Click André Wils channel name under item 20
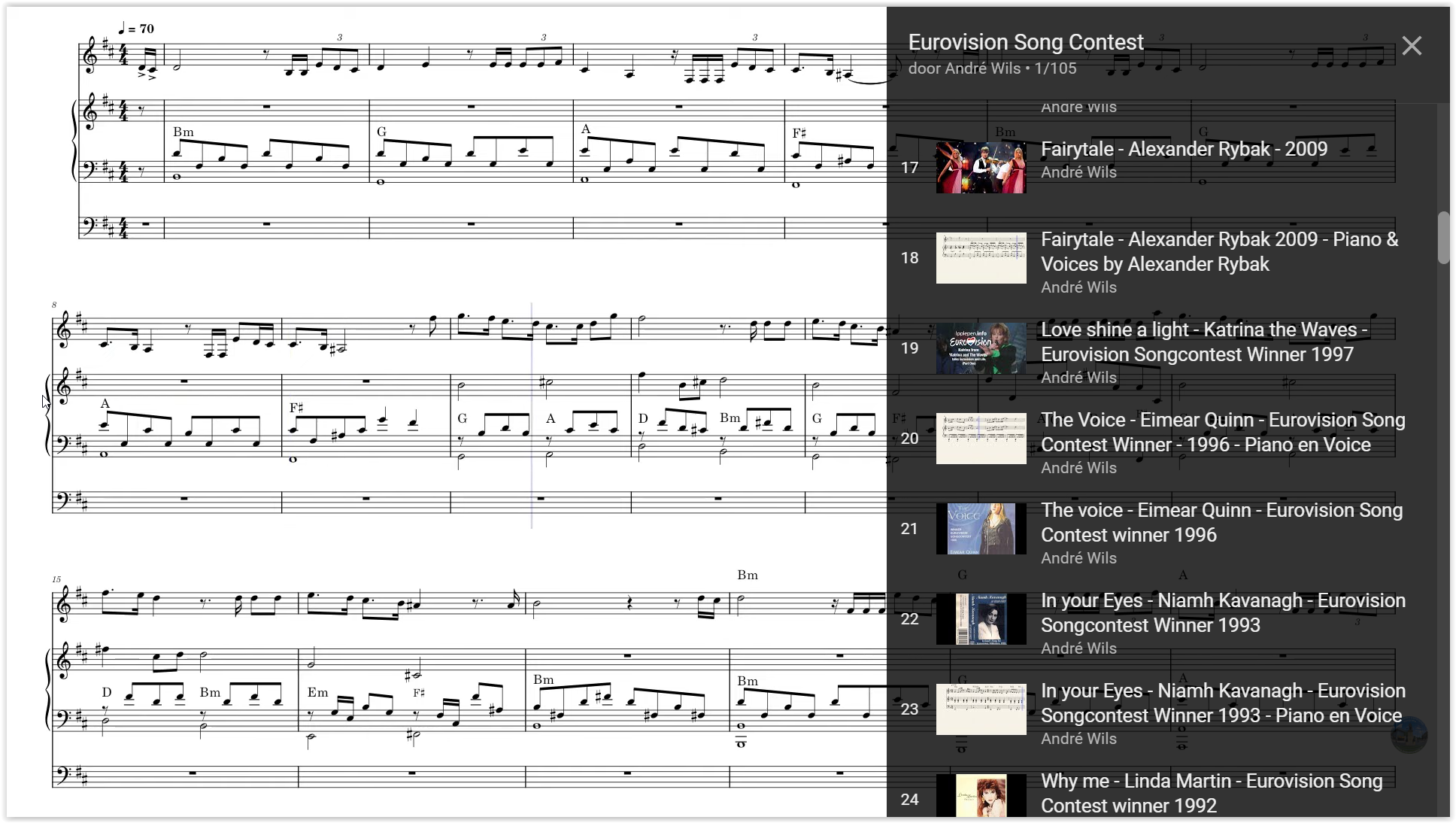The height and width of the screenshot is (823, 1456). pyautogui.click(x=1078, y=468)
